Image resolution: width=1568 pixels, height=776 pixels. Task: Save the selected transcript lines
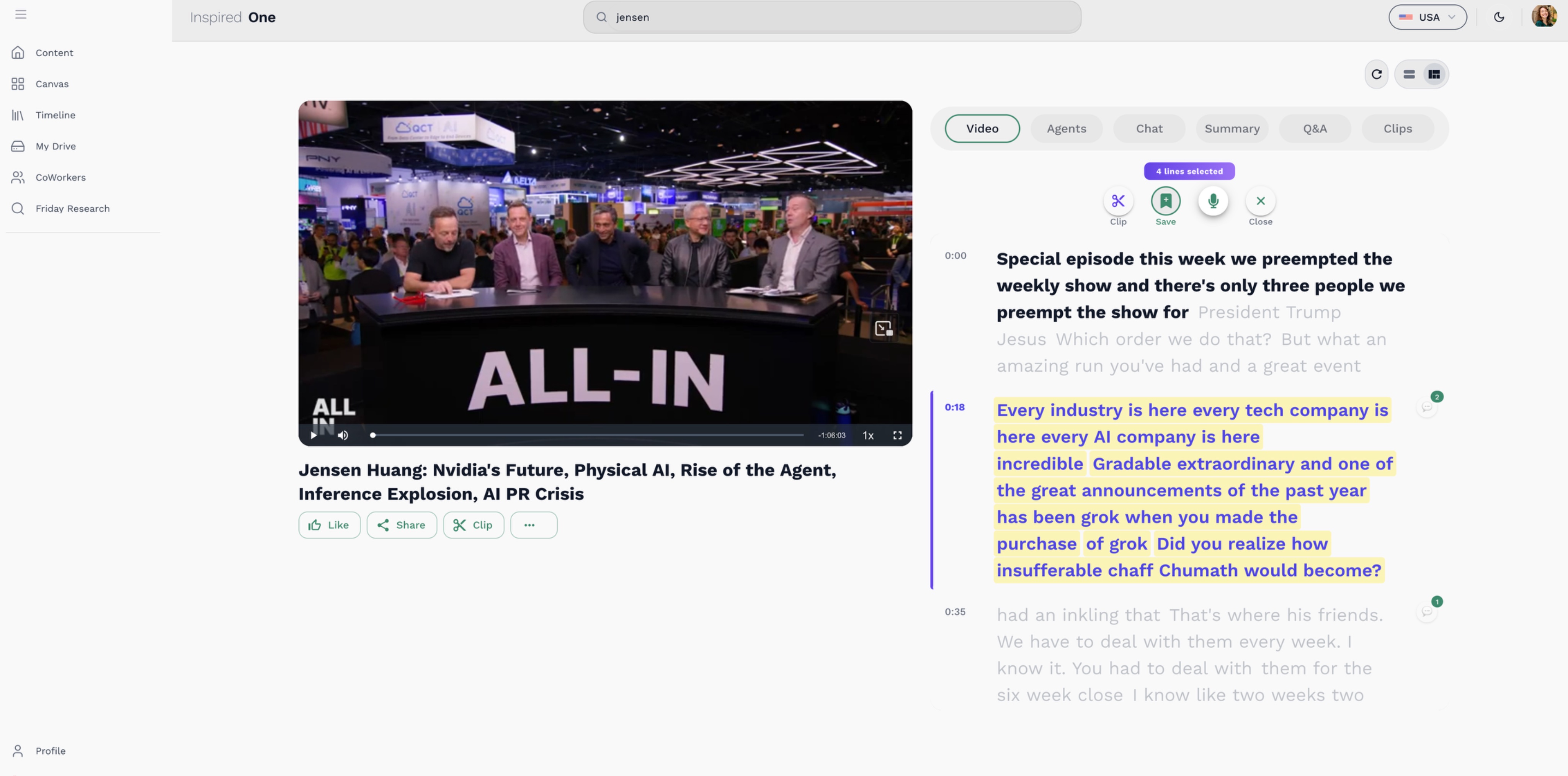(1165, 201)
